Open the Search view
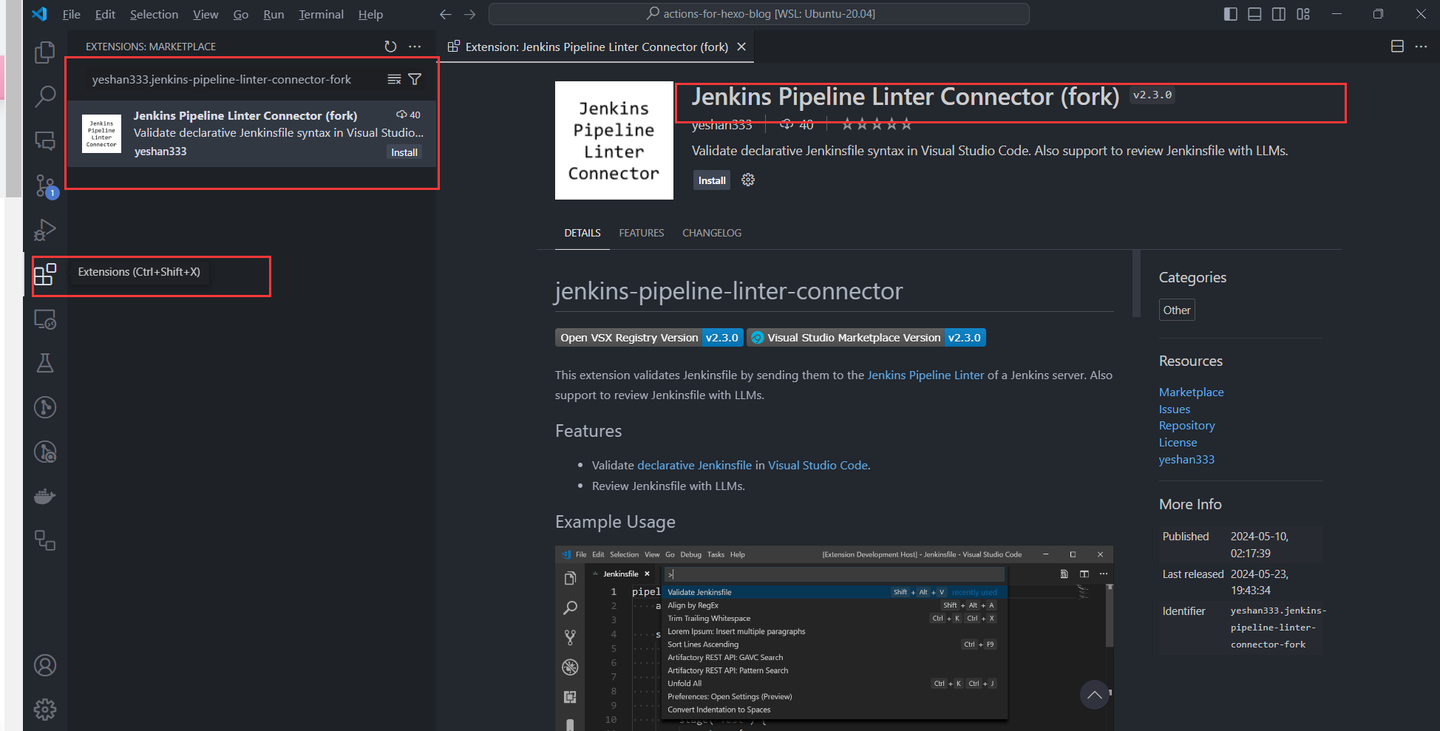Image resolution: width=1440 pixels, height=731 pixels. (x=44, y=95)
